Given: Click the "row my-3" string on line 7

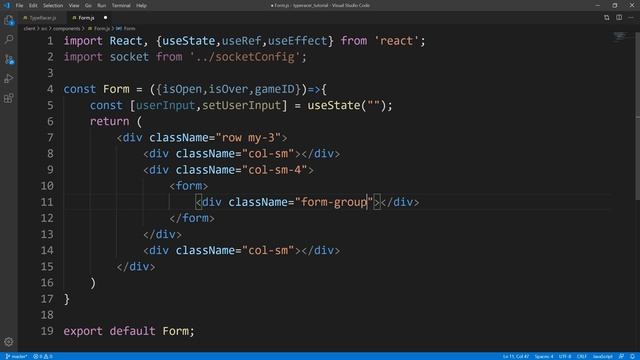Looking at the screenshot, I should [x=248, y=138].
